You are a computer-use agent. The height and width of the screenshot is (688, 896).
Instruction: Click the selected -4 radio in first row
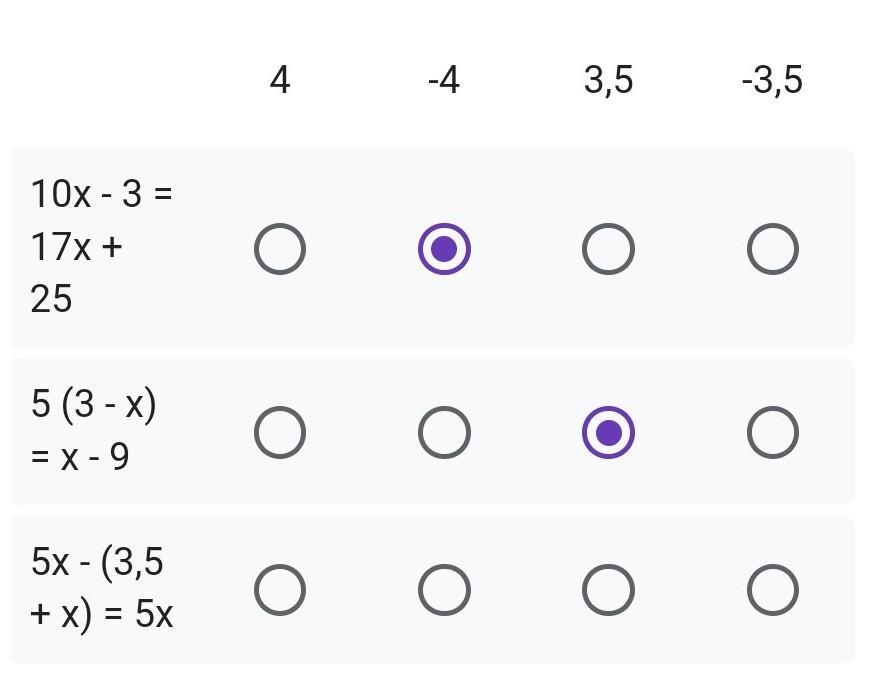(x=444, y=249)
